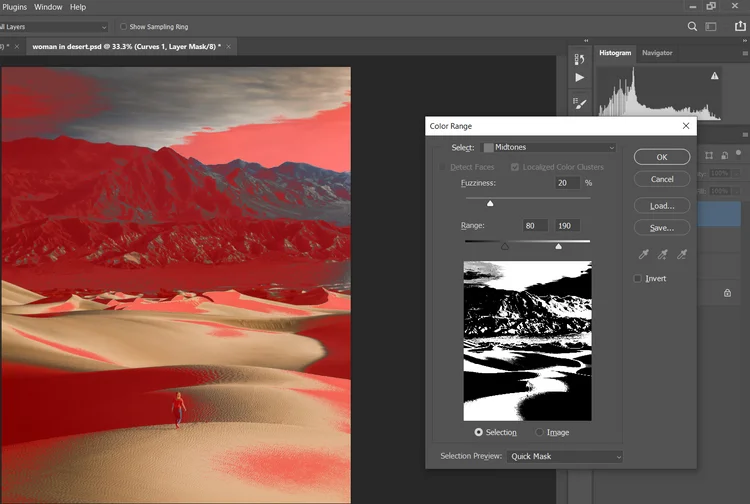Click the Fuzziness slider handle

(490, 203)
